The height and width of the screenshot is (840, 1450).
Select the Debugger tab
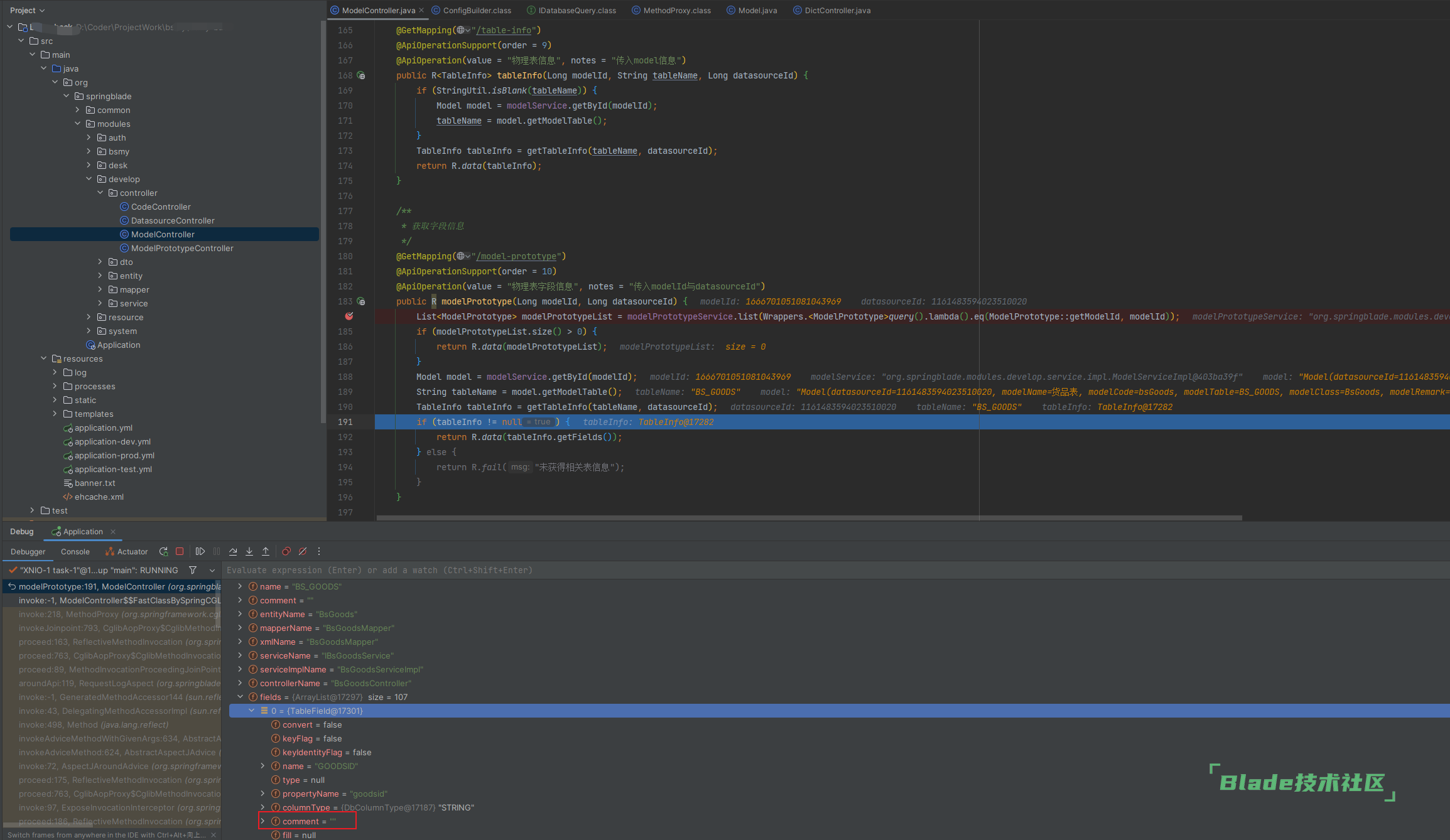coord(28,552)
